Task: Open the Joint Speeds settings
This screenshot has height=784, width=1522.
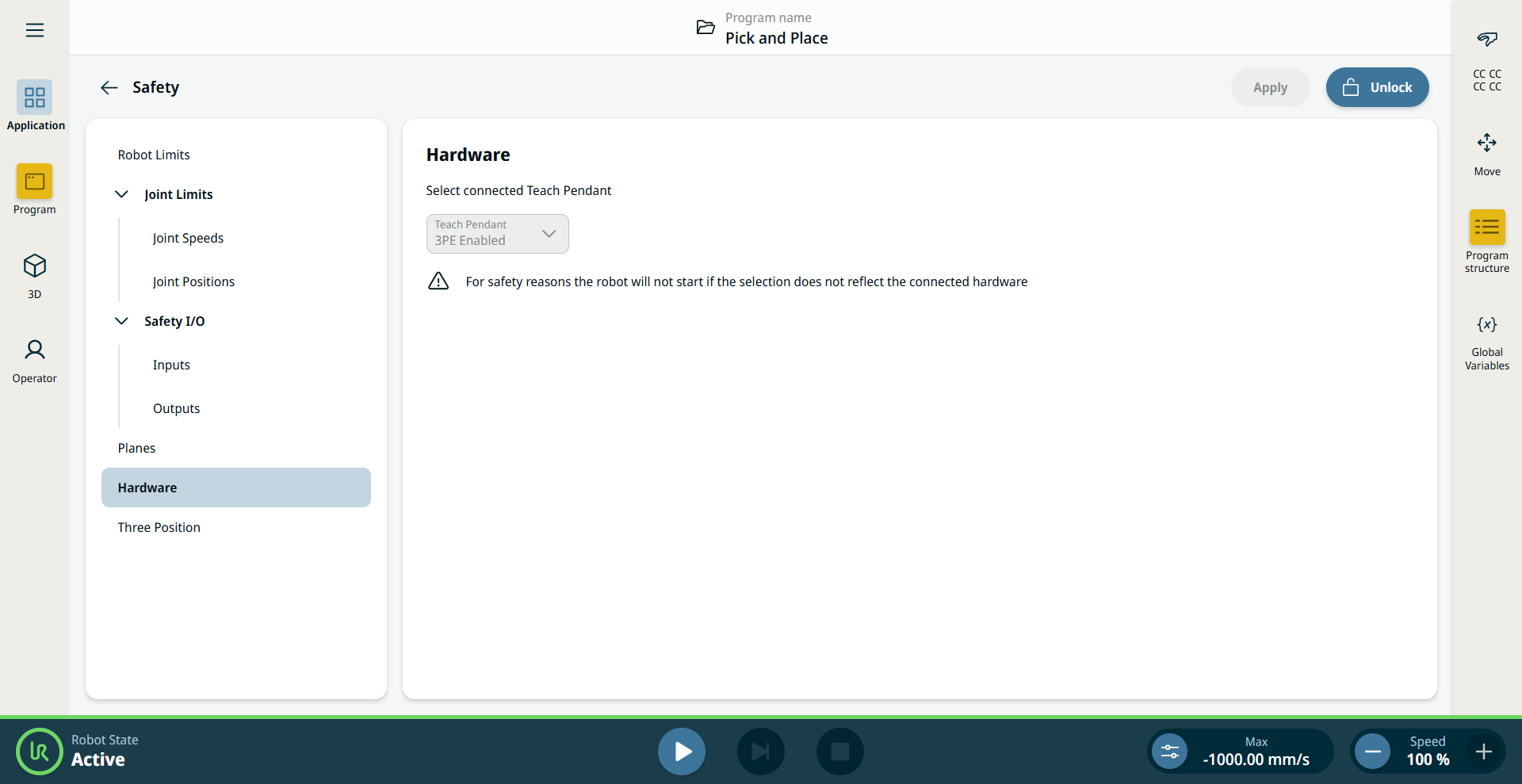Action: 188,238
